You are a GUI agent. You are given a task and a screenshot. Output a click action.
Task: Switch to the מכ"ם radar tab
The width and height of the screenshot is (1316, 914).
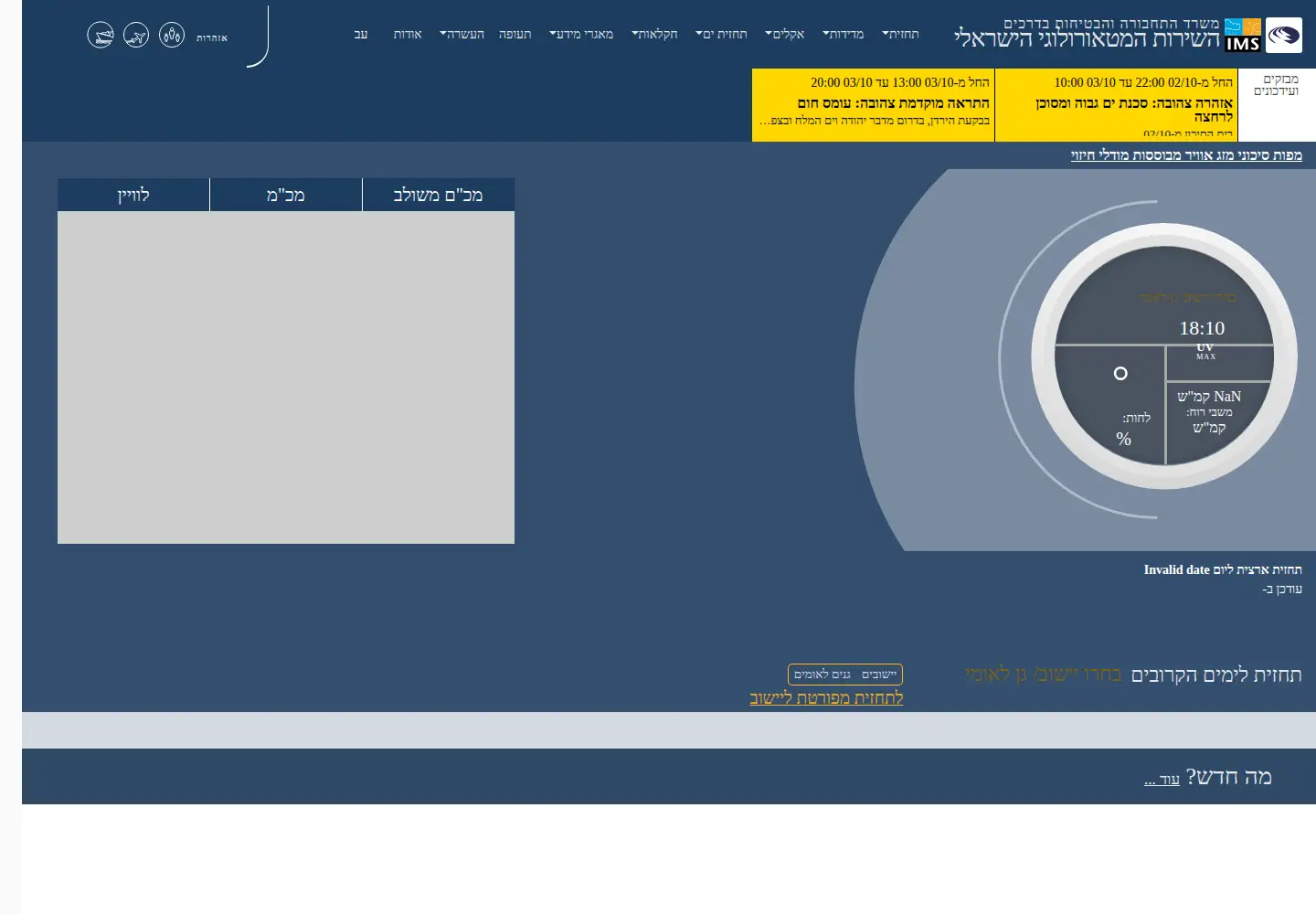[286, 195]
